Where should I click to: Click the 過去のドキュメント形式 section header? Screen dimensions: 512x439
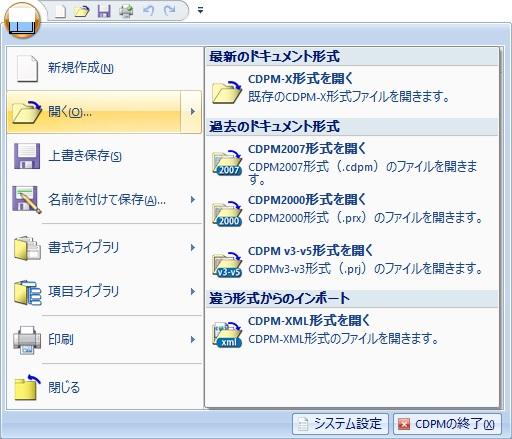(x=352, y=127)
